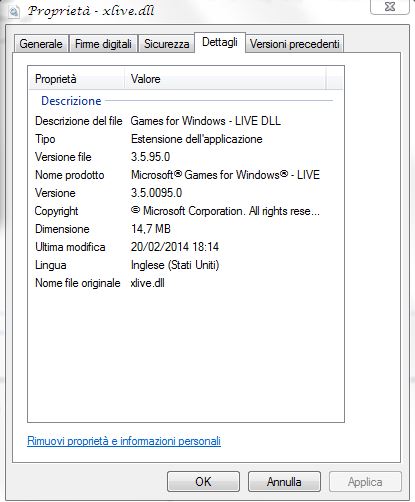Switch to the Generale tab
Viewport: 415px width, 502px height.
tap(41, 44)
